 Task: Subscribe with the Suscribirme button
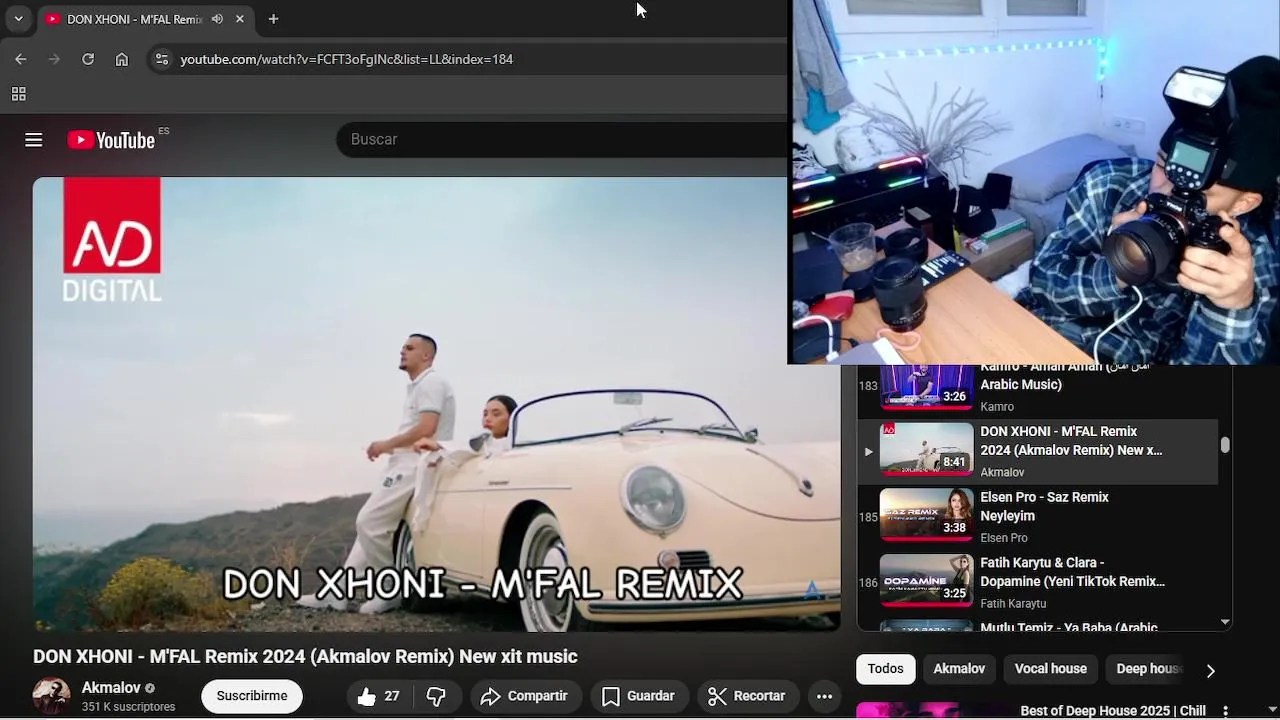(x=252, y=696)
